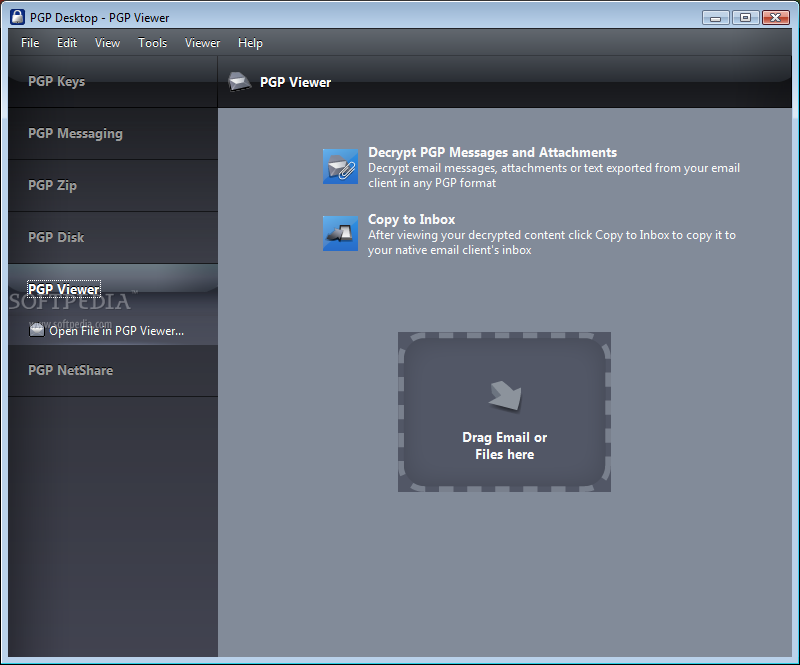The image size is (800, 665).
Task: Click the Copy to Inbox heading
Action: (411, 219)
